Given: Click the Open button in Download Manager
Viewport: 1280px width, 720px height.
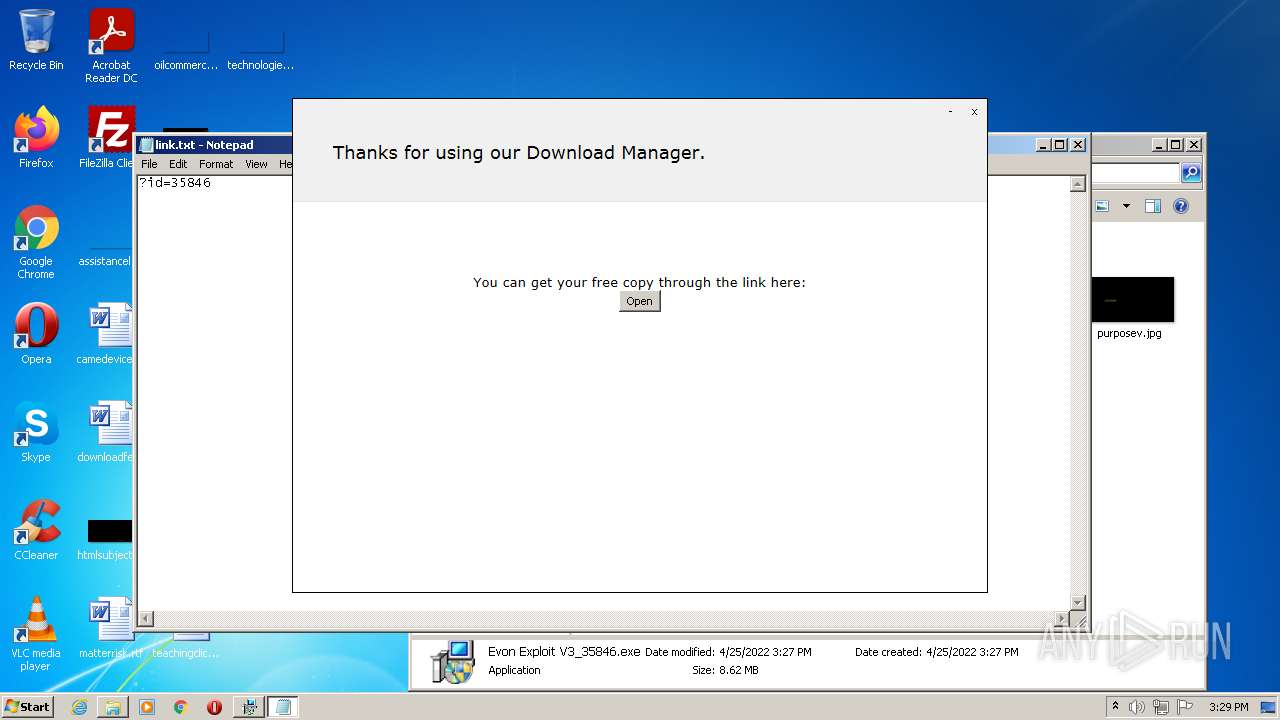Looking at the screenshot, I should pyautogui.click(x=639, y=301).
